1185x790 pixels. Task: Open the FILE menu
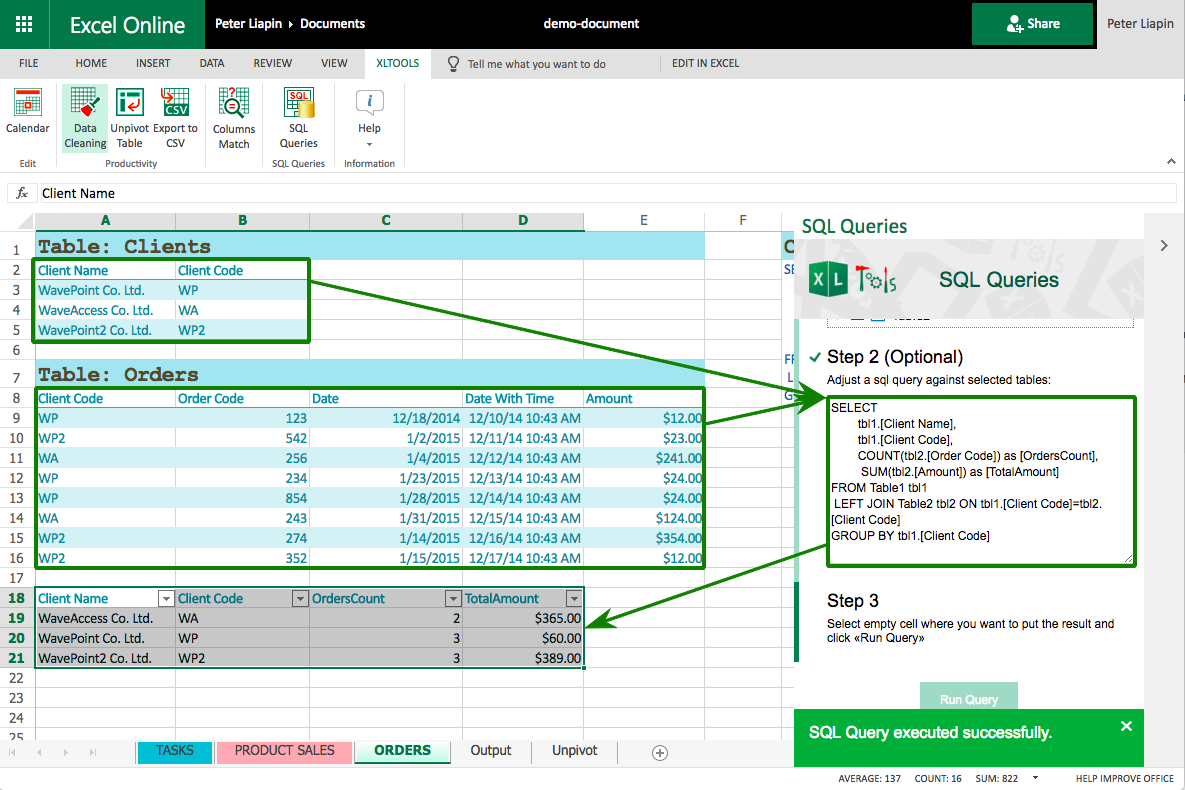click(29, 64)
